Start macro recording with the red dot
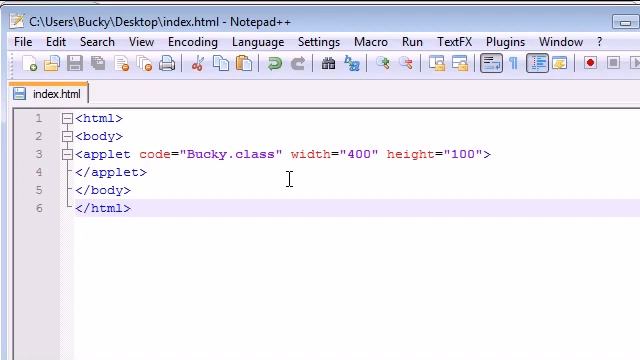 coord(590,63)
